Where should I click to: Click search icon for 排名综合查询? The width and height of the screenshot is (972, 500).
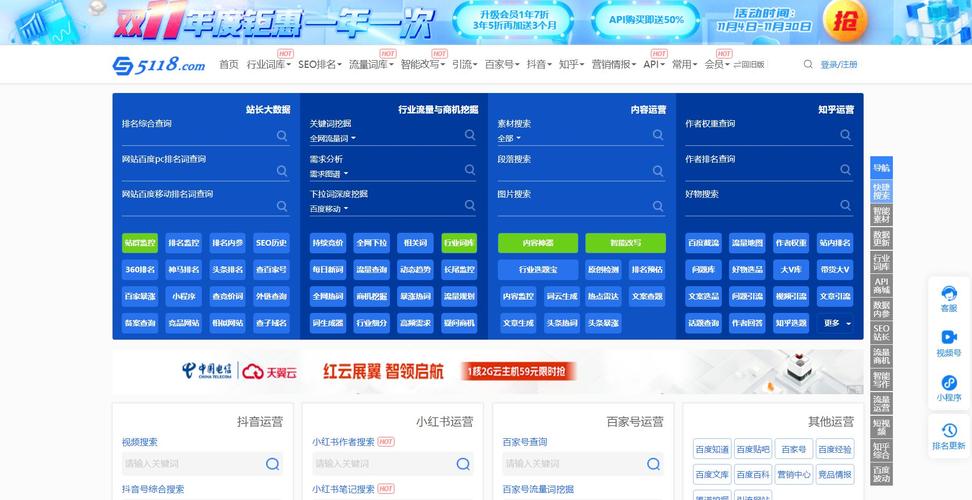[282, 135]
